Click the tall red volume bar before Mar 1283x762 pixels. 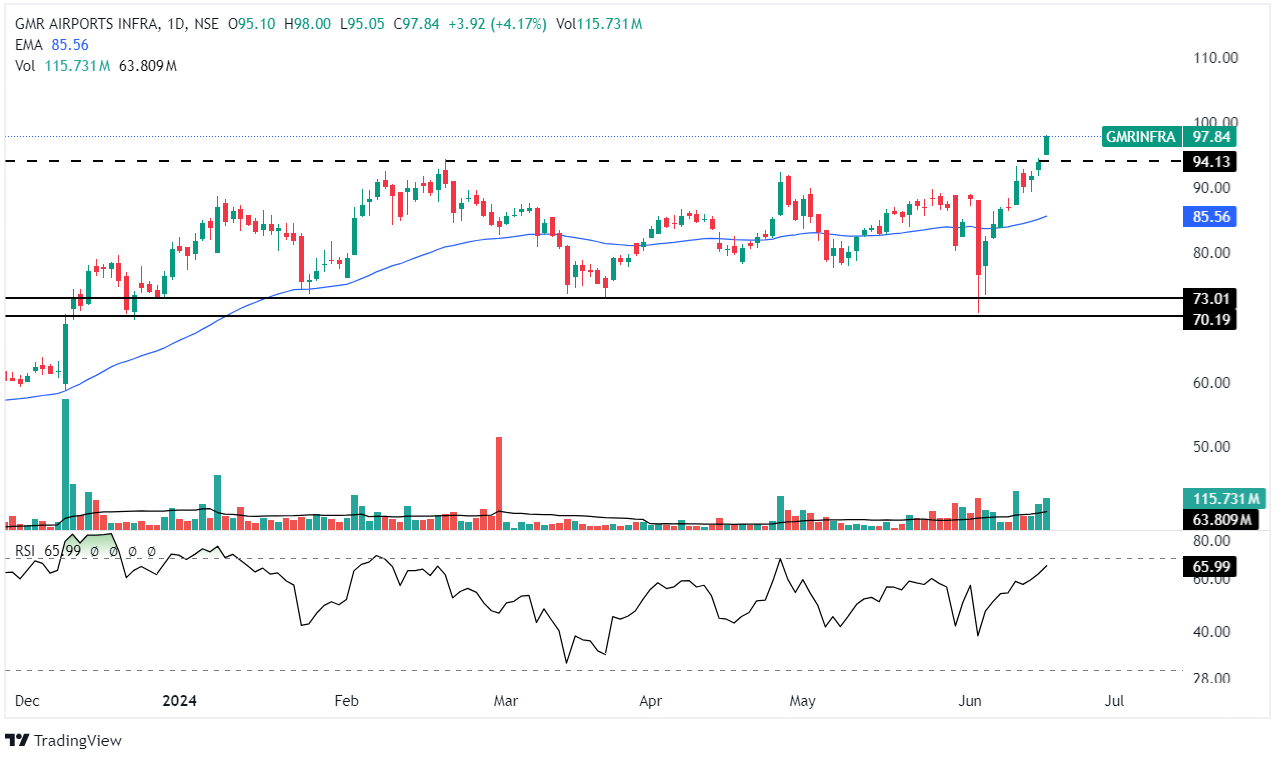click(498, 480)
